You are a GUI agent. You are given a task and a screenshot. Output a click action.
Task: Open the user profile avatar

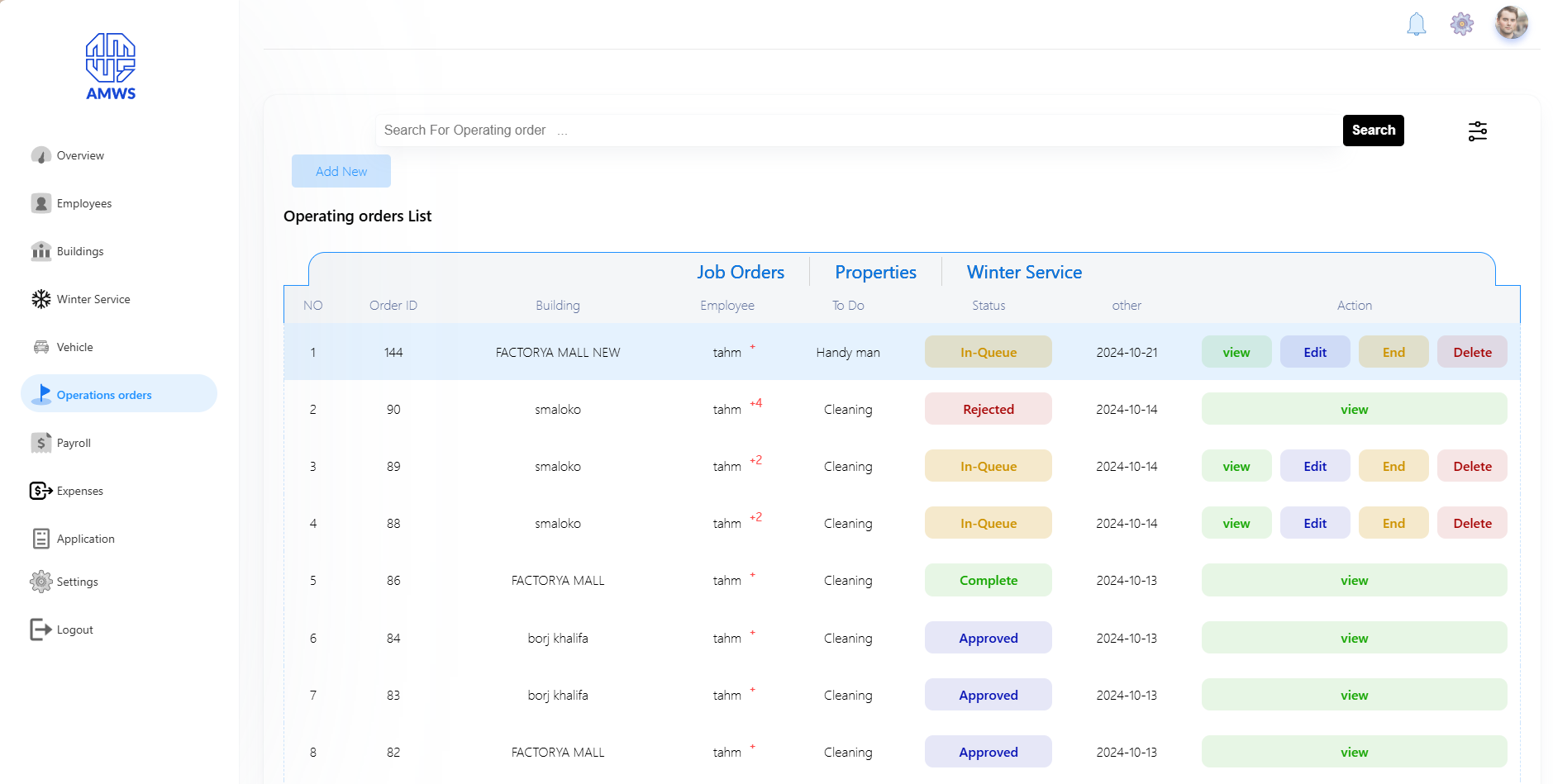tap(1511, 23)
